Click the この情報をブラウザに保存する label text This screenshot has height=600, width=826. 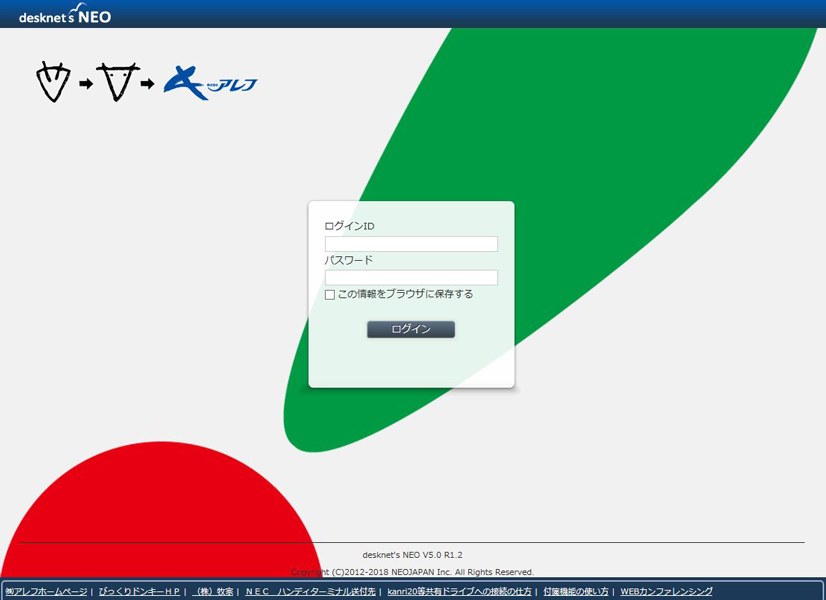[x=405, y=295]
